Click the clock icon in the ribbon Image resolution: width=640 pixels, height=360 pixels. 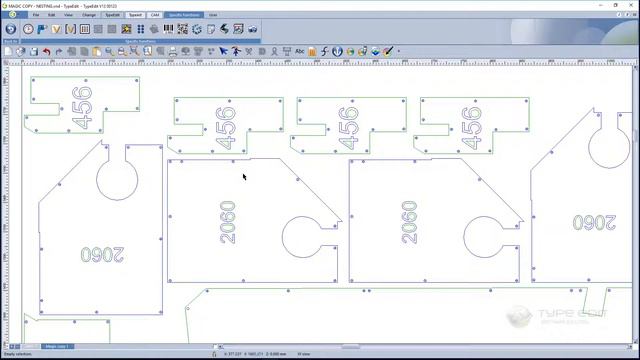pyautogui.click(x=28, y=29)
